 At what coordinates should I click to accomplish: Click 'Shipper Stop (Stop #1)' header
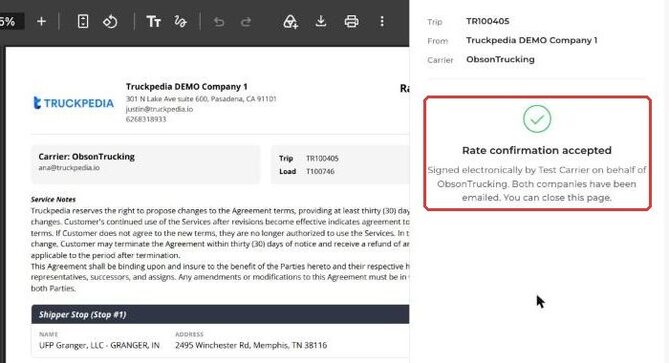tap(83, 314)
